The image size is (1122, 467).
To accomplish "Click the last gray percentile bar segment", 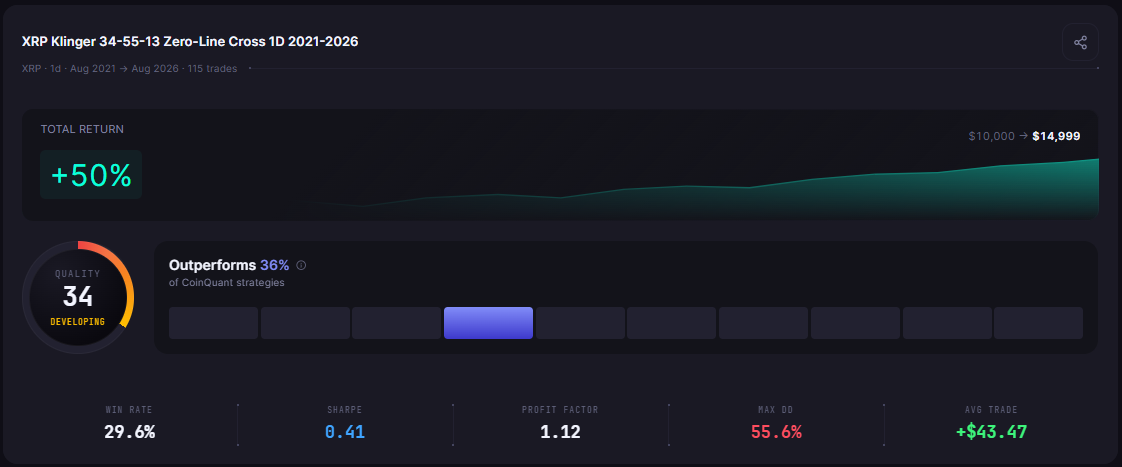I will pyautogui.click(x=1038, y=323).
